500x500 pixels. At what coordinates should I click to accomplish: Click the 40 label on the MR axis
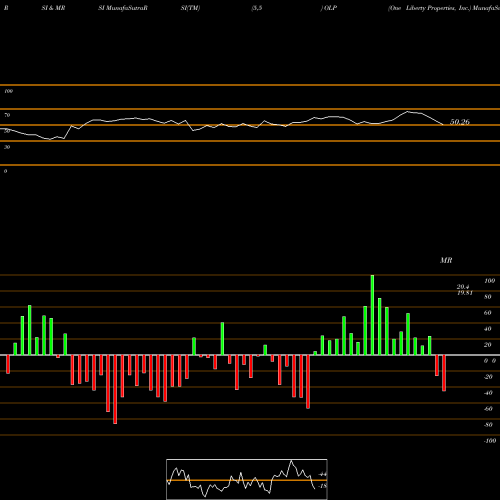pyautogui.click(x=488, y=329)
